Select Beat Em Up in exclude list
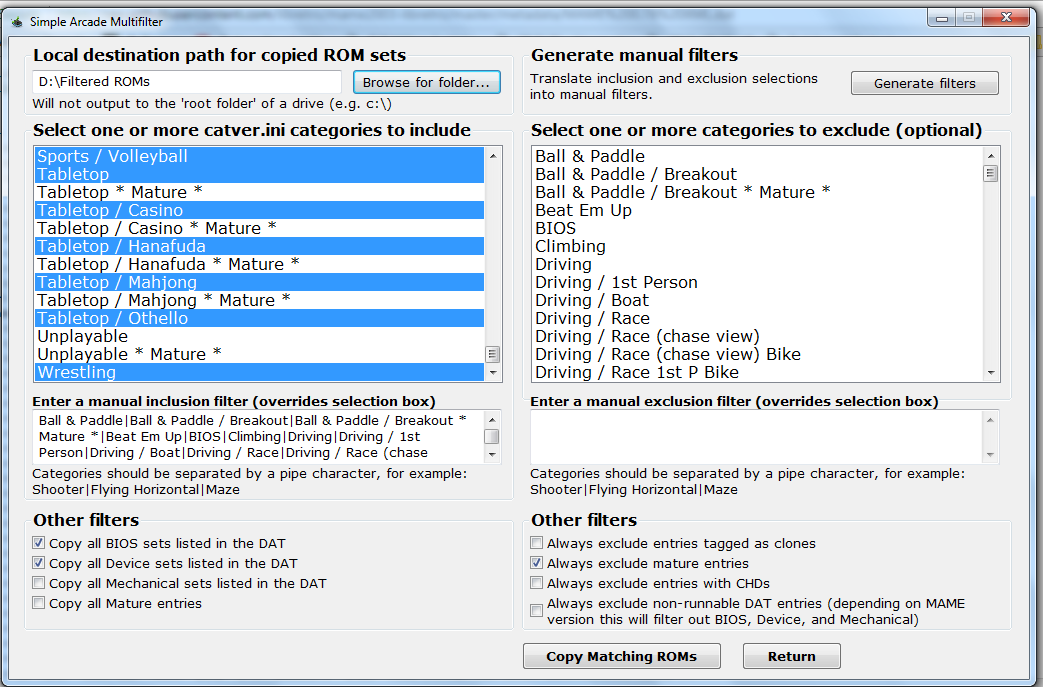This screenshot has width=1043, height=687. (x=758, y=210)
